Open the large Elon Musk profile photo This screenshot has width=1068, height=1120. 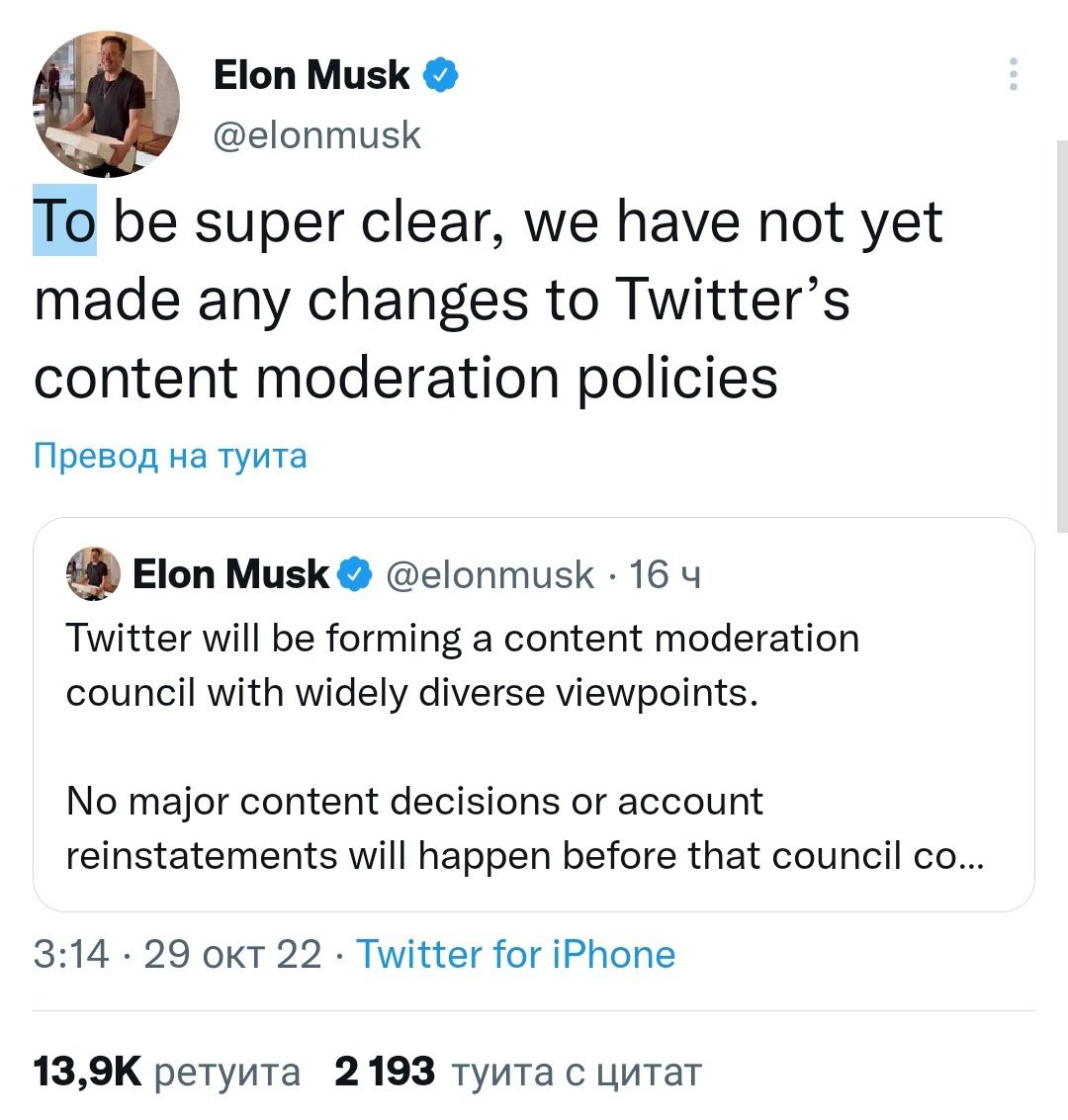pos(107,104)
